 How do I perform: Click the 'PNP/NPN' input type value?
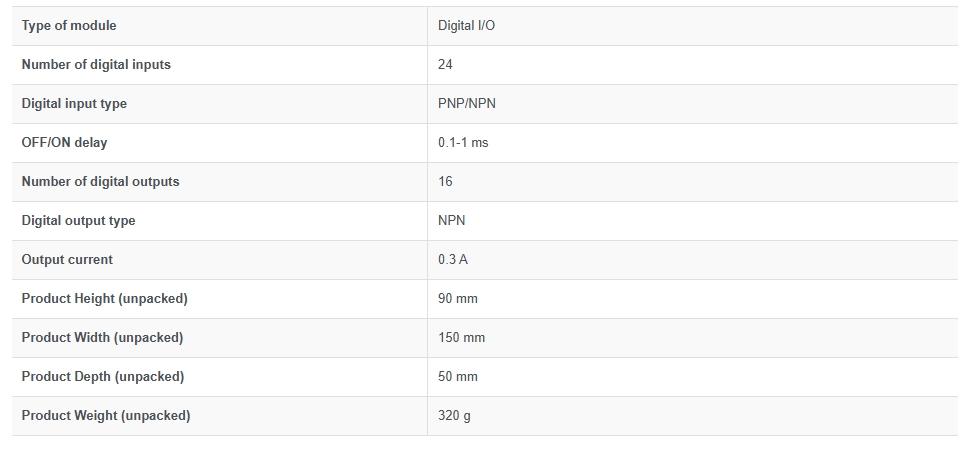coord(467,104)
